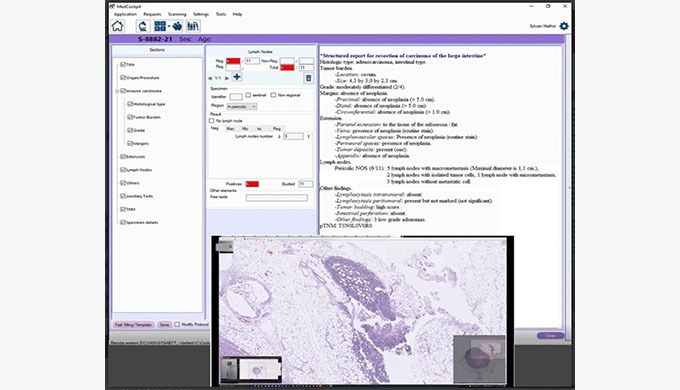Collapse the Invasive carcinoma tree node
This screenshot has width=680, height=390.
[x=117, y=91]
